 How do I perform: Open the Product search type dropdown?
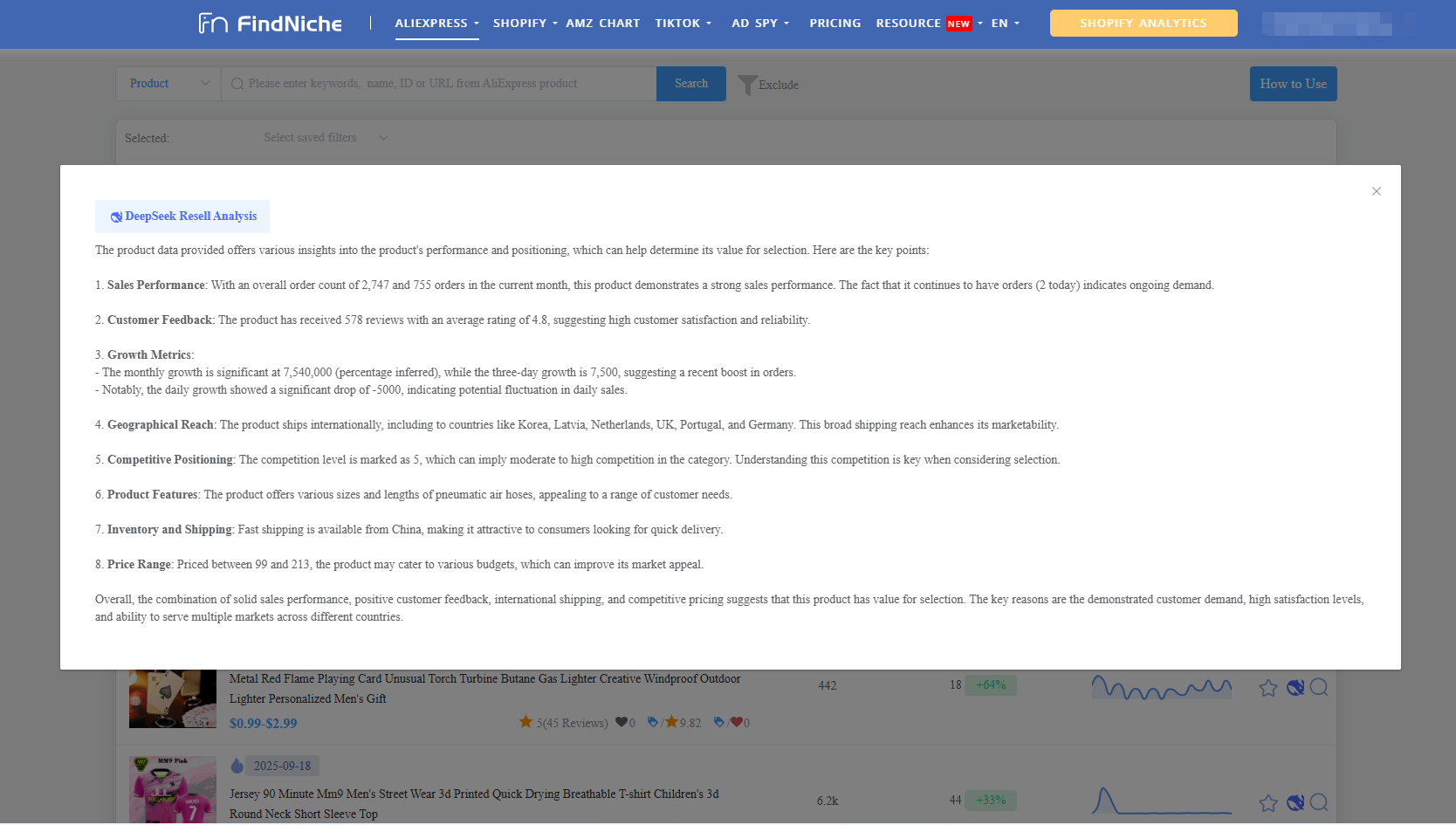tap(168, 84)
